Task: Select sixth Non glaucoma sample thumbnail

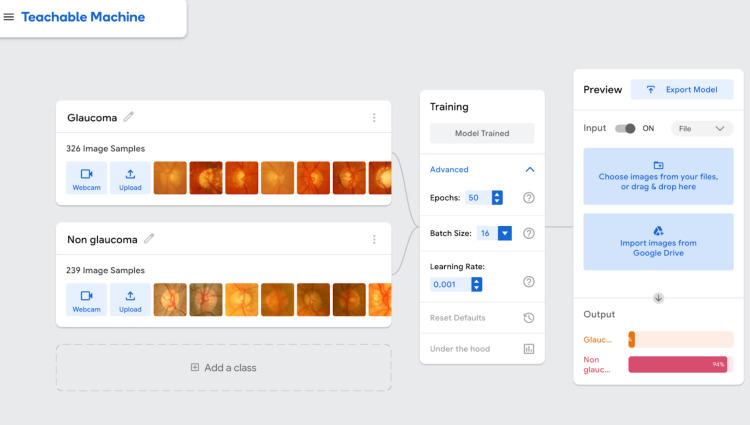Action: coord(349,300)
